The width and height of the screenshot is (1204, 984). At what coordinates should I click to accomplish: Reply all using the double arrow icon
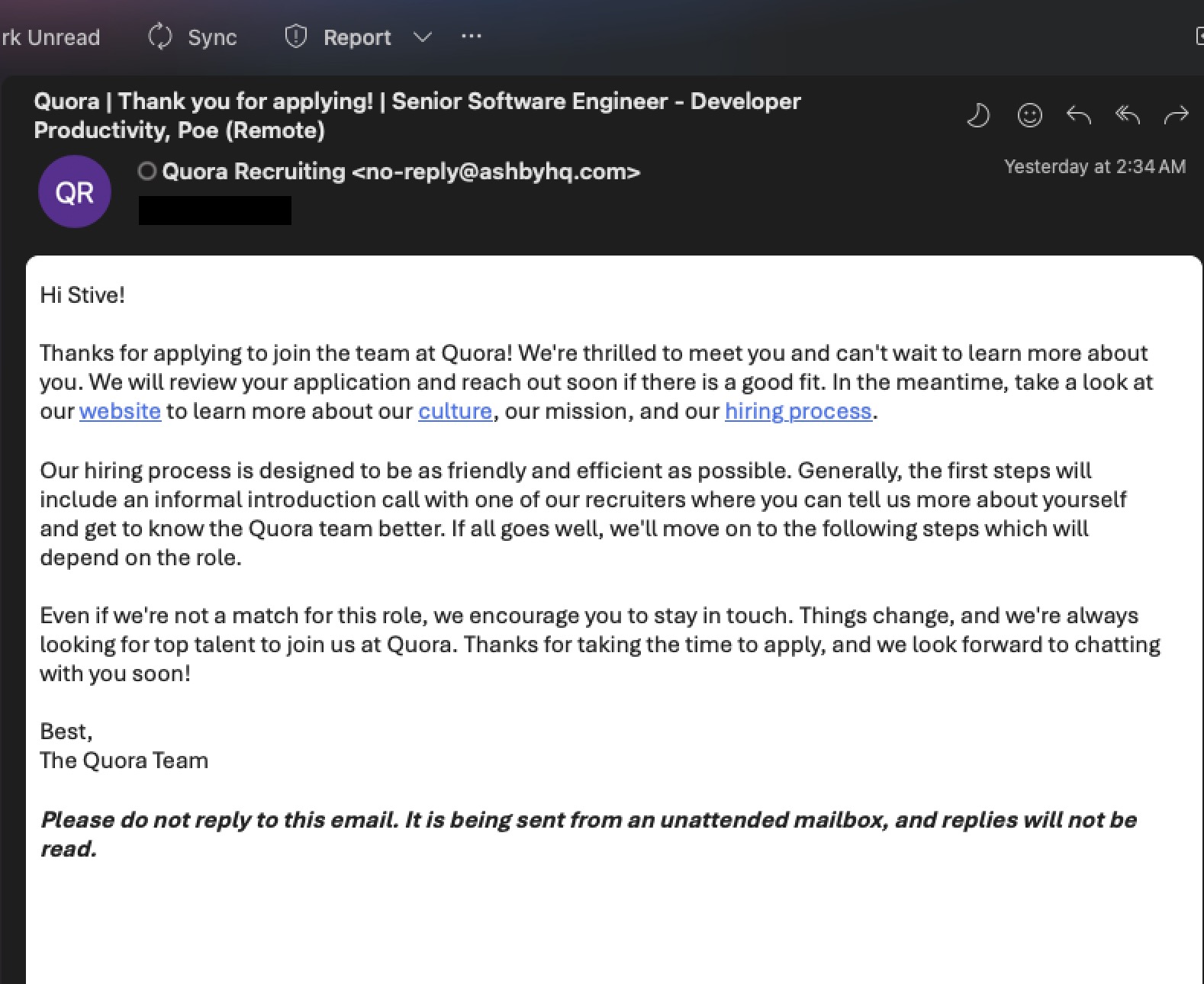pyautogui.click(x=1127, y=115)
